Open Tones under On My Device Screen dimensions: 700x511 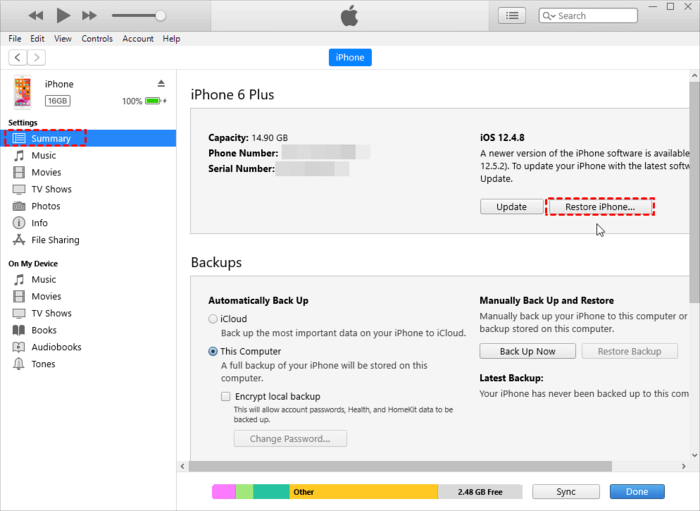pyautogui.click(x=44, y=364)
